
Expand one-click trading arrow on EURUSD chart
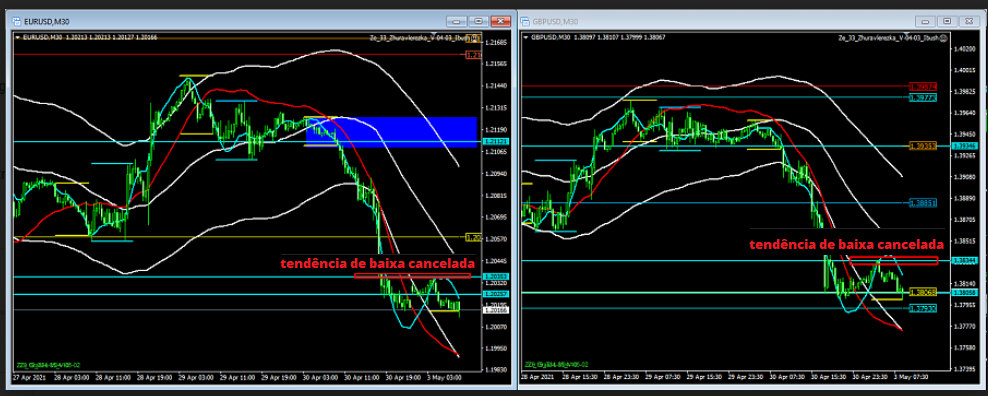pos(18,38)
